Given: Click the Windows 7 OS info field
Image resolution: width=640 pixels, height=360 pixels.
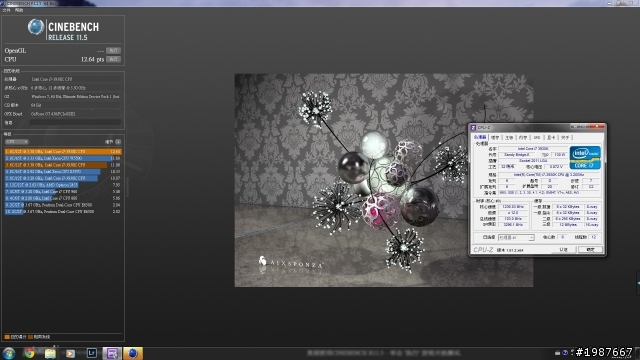Looking at the screenshot, I should point(75,97).
